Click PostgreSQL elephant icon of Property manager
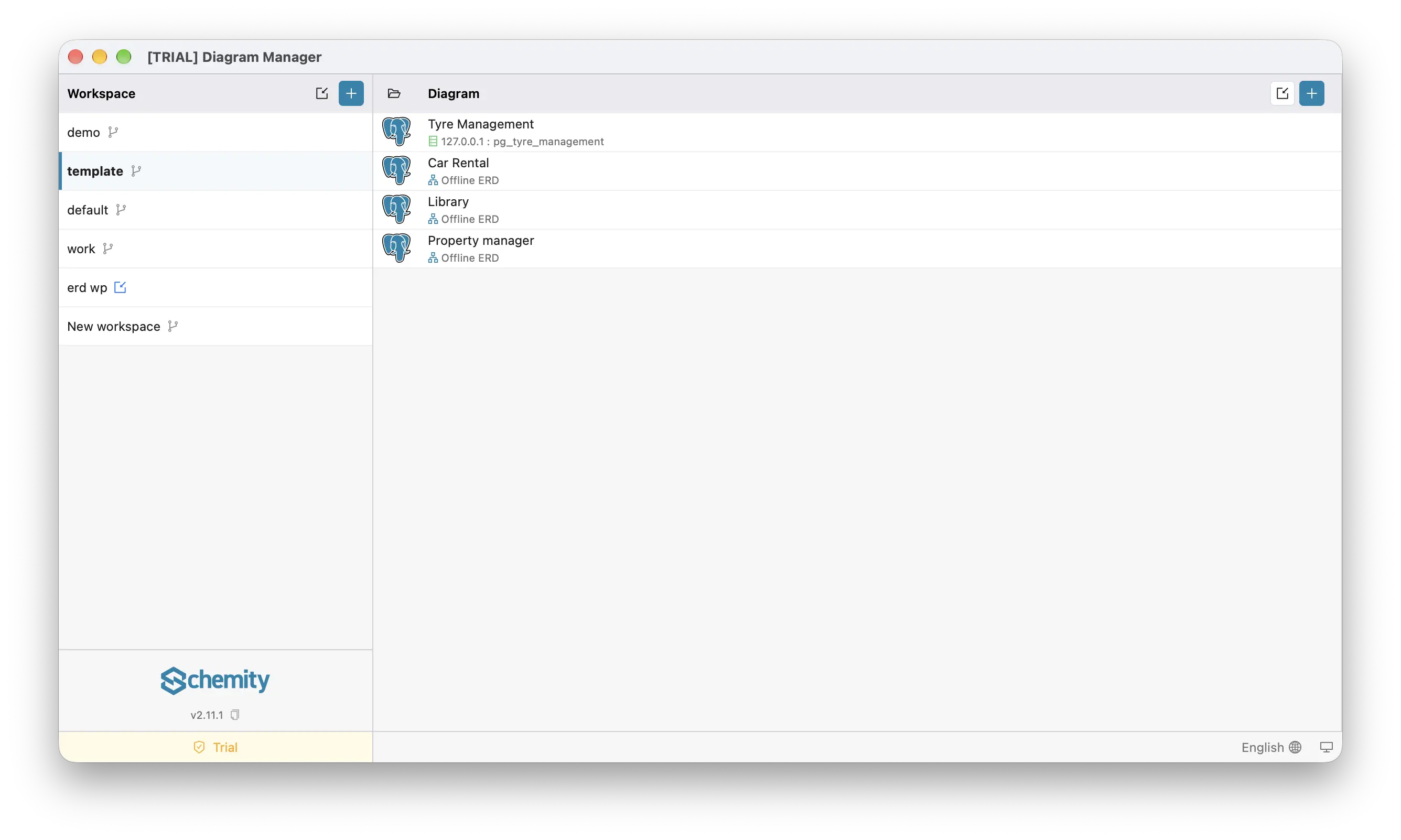Image resolution: width=1401 pixels, height=840 pixels. coord(396,248)
